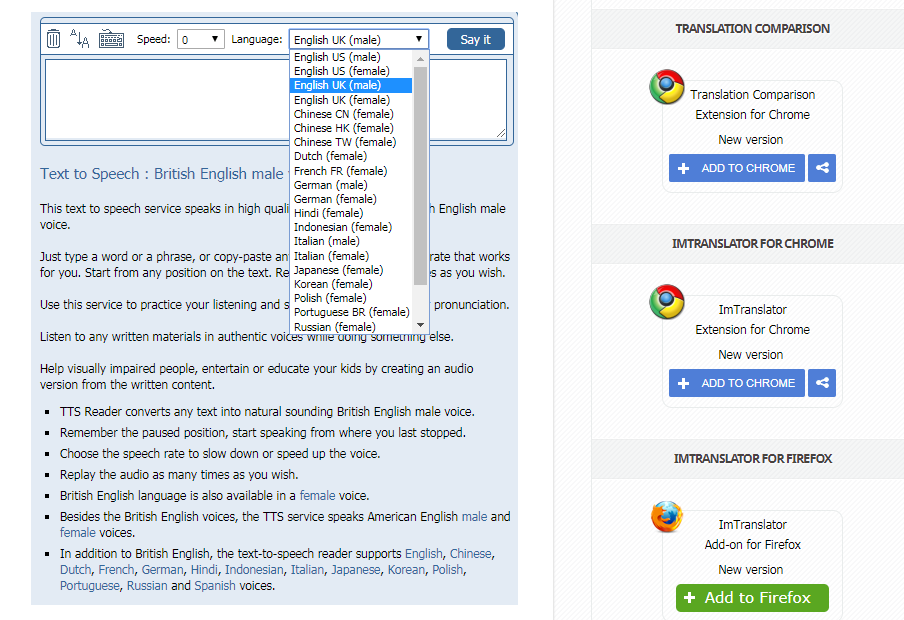The image size is (904, 620).
Task: Open the German language link
Action: coord(162,570)
